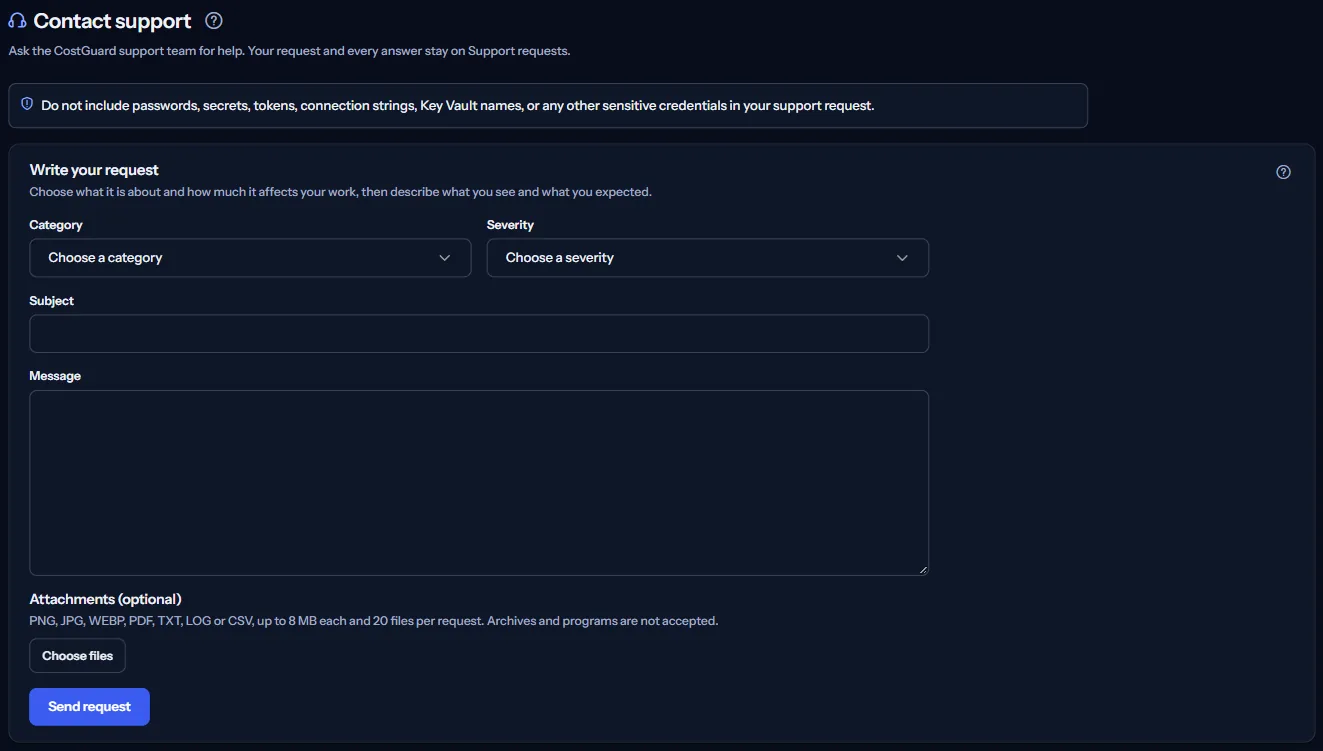Click the headset icon beside Contact support

17,21
